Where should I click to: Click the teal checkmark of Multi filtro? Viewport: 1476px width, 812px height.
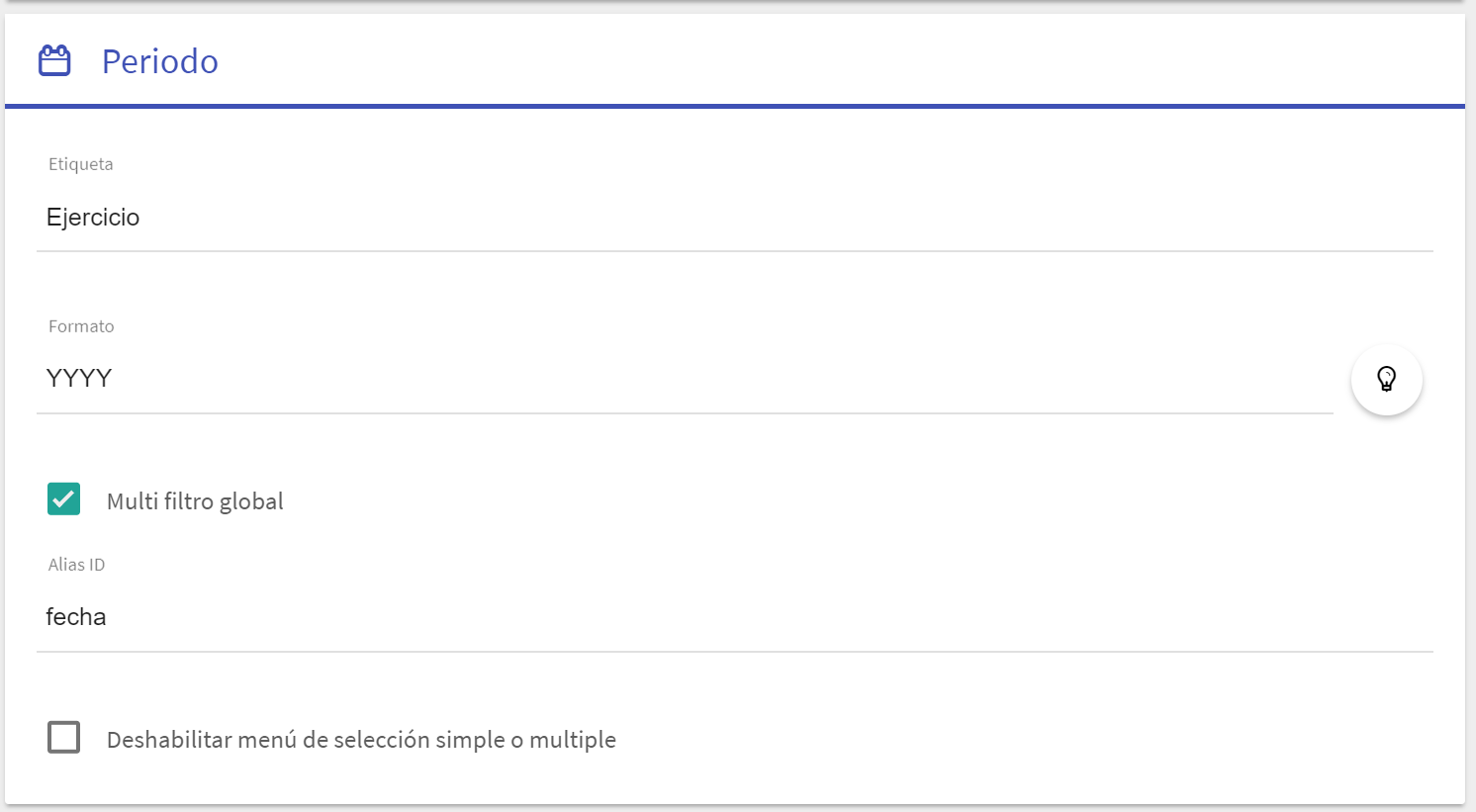[x=63, y=499]
